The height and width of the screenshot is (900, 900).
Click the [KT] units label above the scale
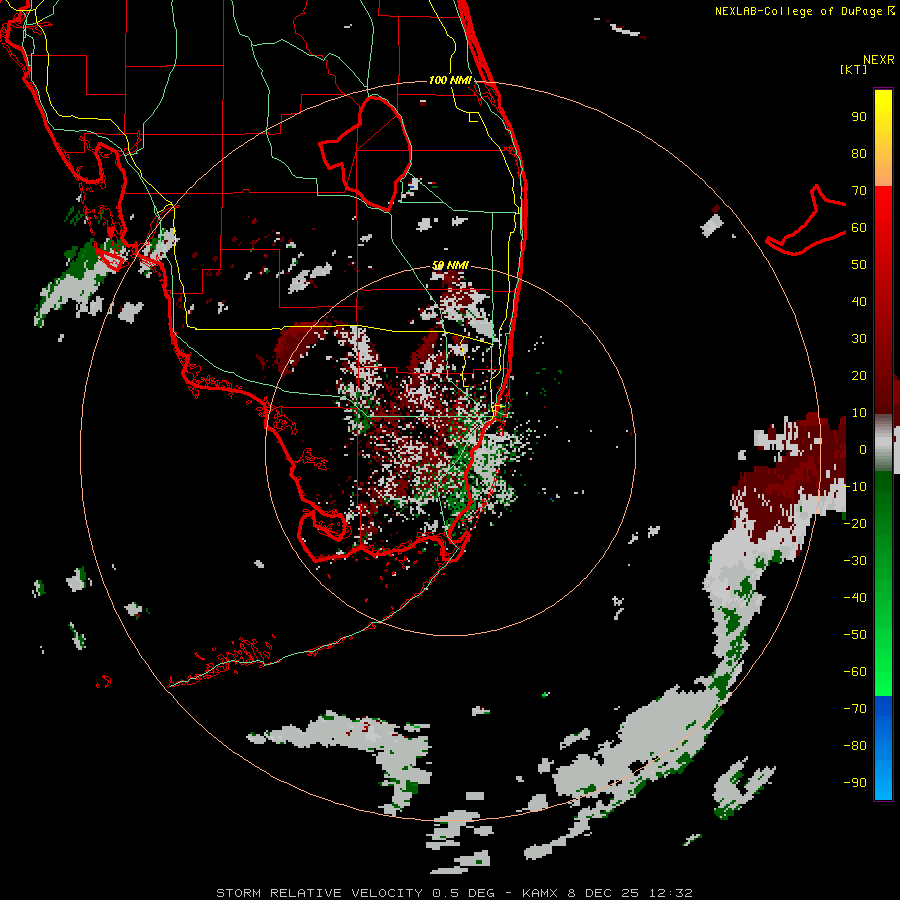click(x=854, y=69)
